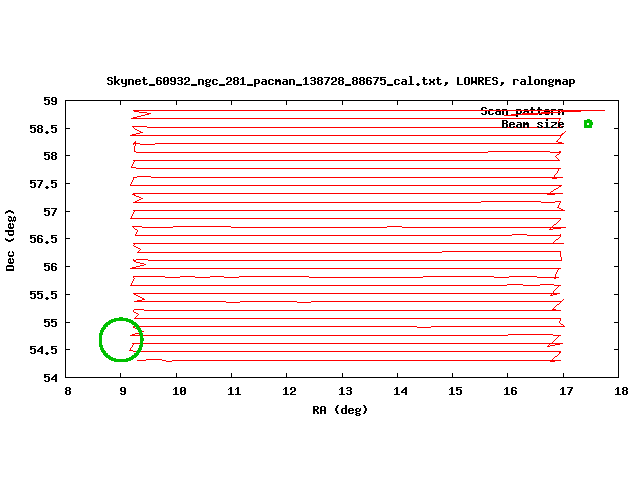Click the '55' Dec axis tick label
Screen dimensions: 640x480
tap(51, 323)
